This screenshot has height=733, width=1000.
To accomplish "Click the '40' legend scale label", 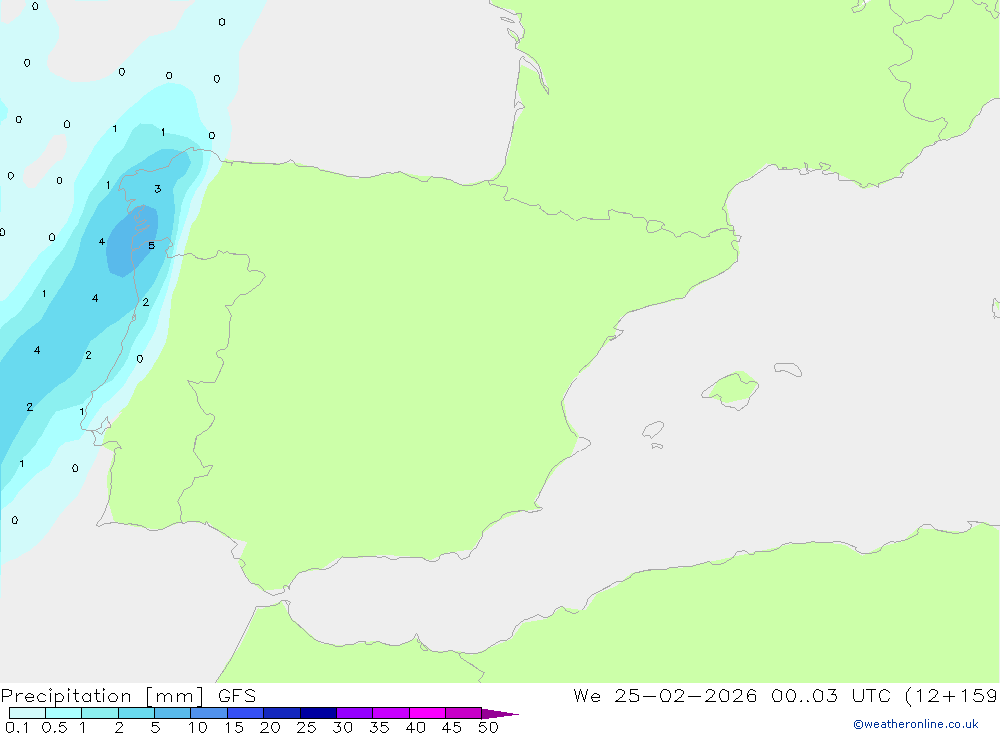I will tap(416, 727).
